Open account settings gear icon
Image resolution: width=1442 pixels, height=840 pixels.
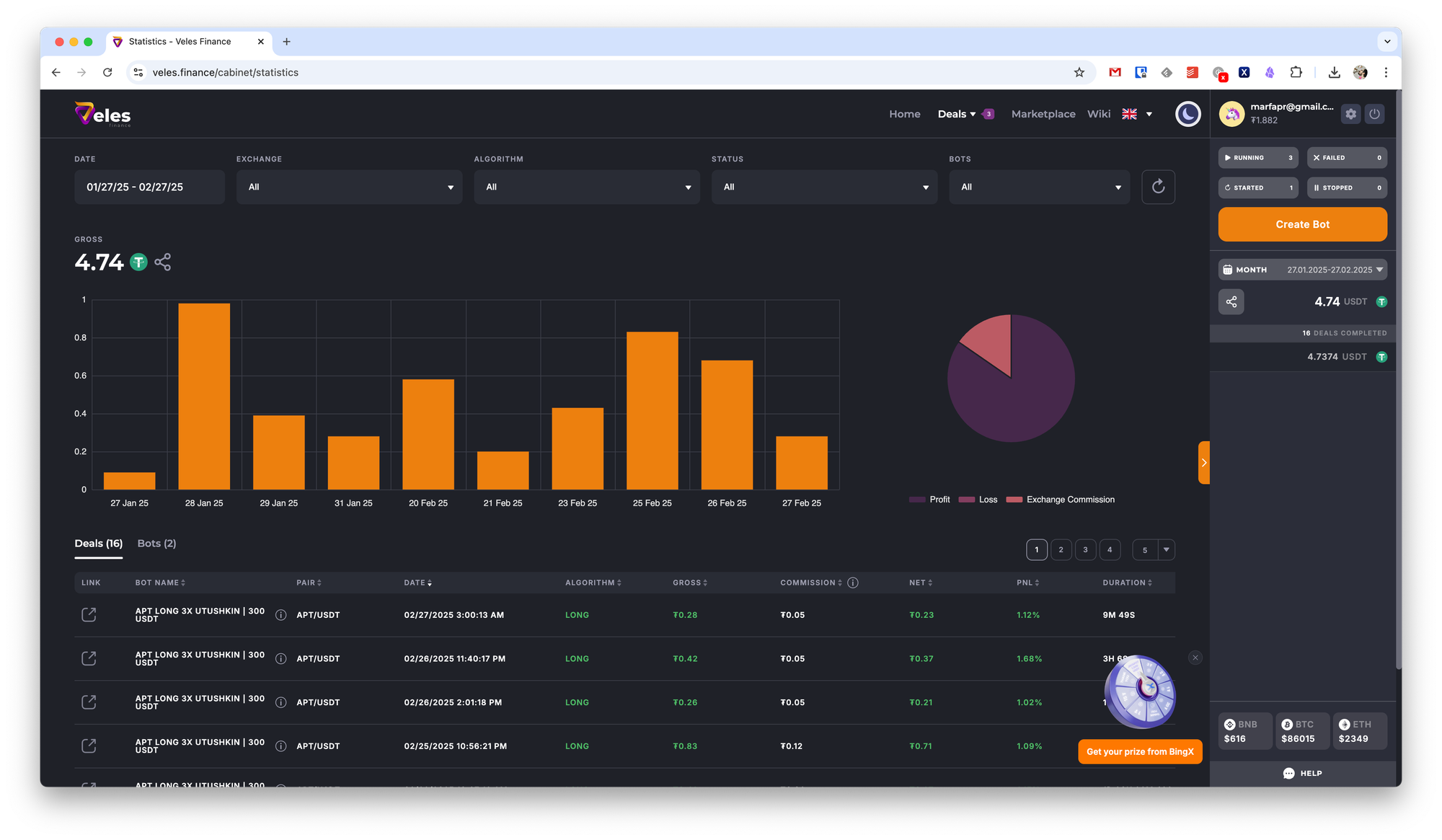(x=1350, y=114)
